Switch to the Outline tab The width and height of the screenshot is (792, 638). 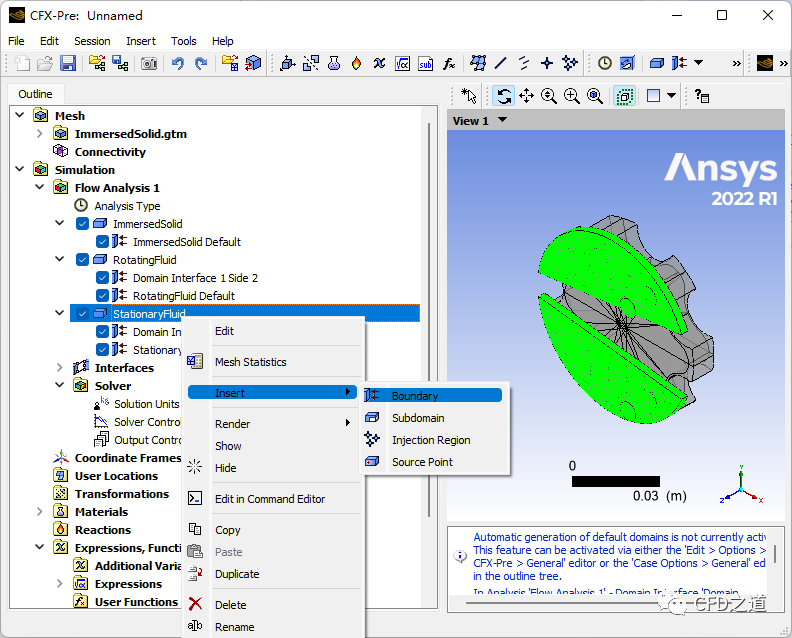click(35, 94)
